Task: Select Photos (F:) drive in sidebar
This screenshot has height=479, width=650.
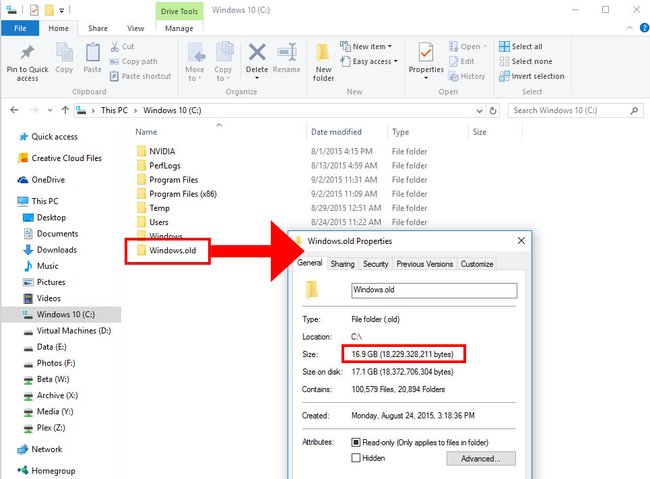Action: click(49, 363)
